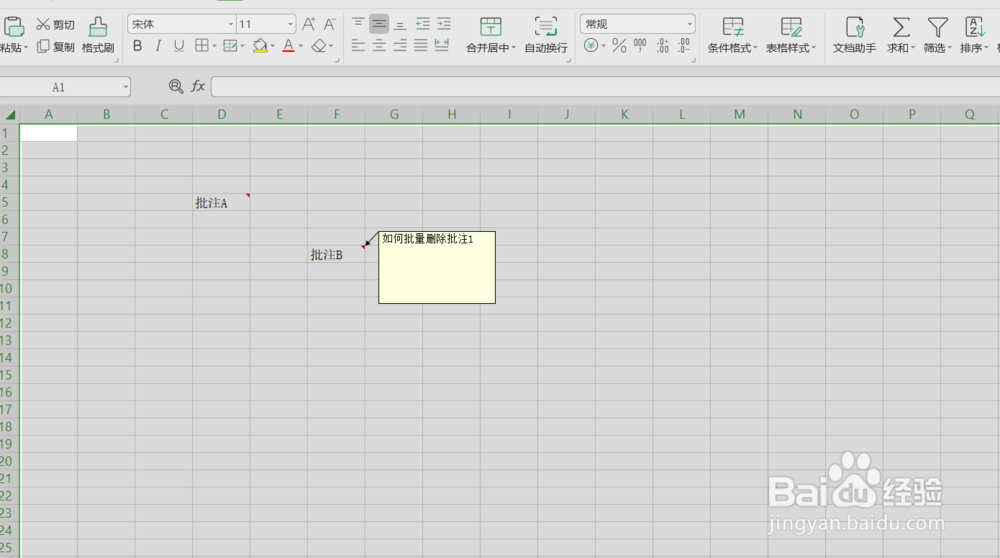1000x558 pixels.
Task: Increase font size with A+ icon
Action: [308, 24]
